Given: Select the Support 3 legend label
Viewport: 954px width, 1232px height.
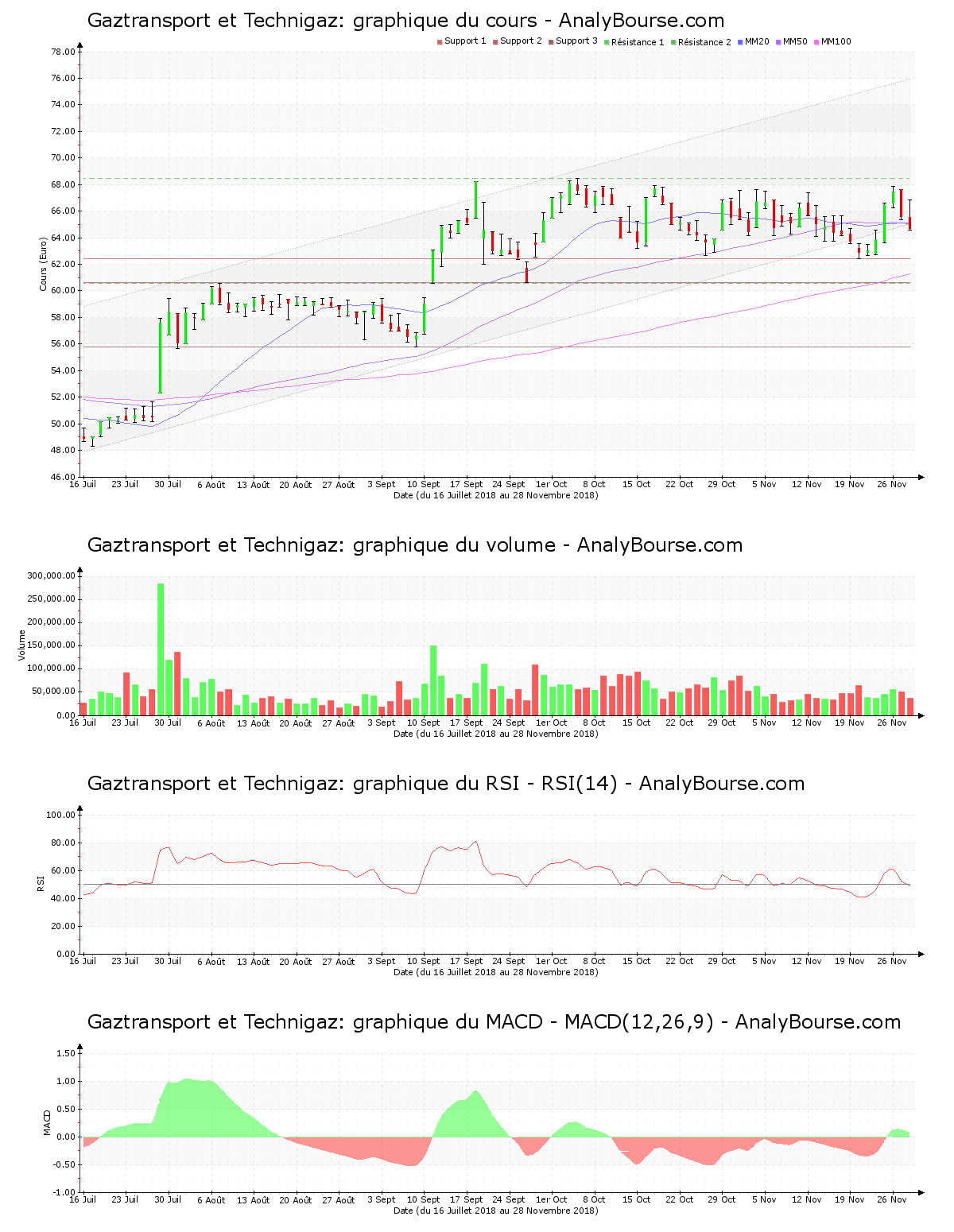Looking at the screenshot, I should (x=576, y=41).
